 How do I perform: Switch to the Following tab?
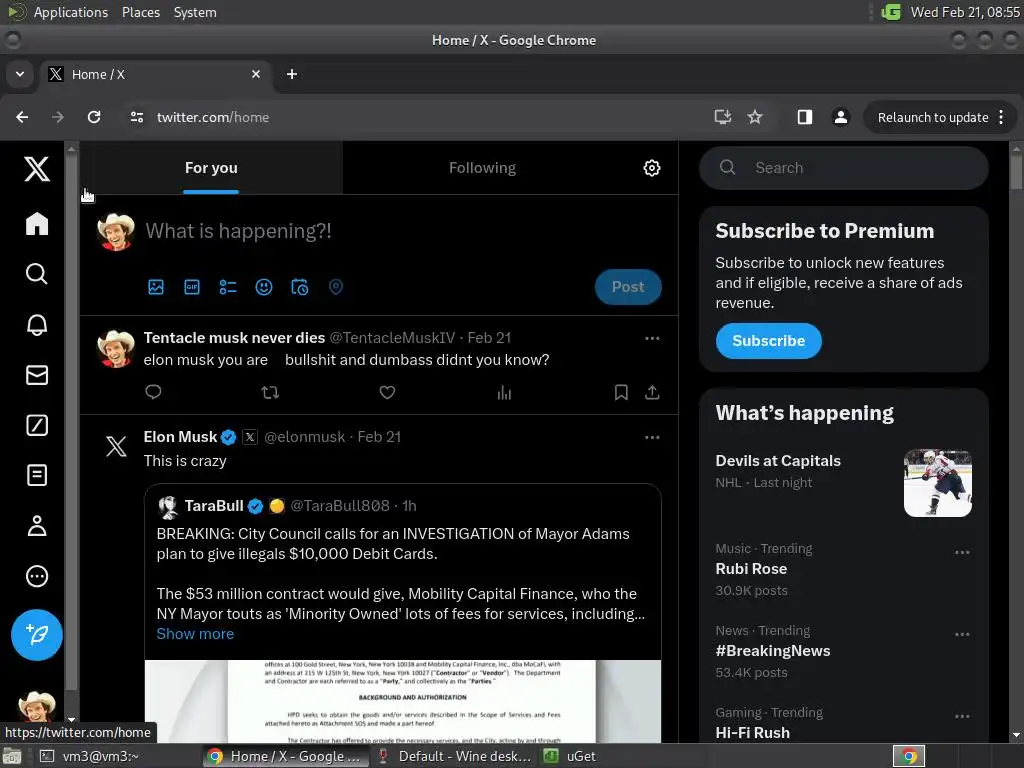[x=482, y=168]
